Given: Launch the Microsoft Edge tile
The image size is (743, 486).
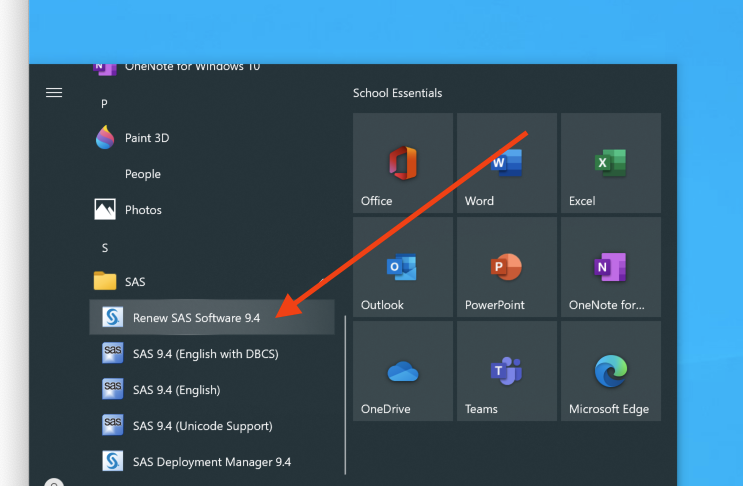Looking at the screenshot, I should pos(610,371).
